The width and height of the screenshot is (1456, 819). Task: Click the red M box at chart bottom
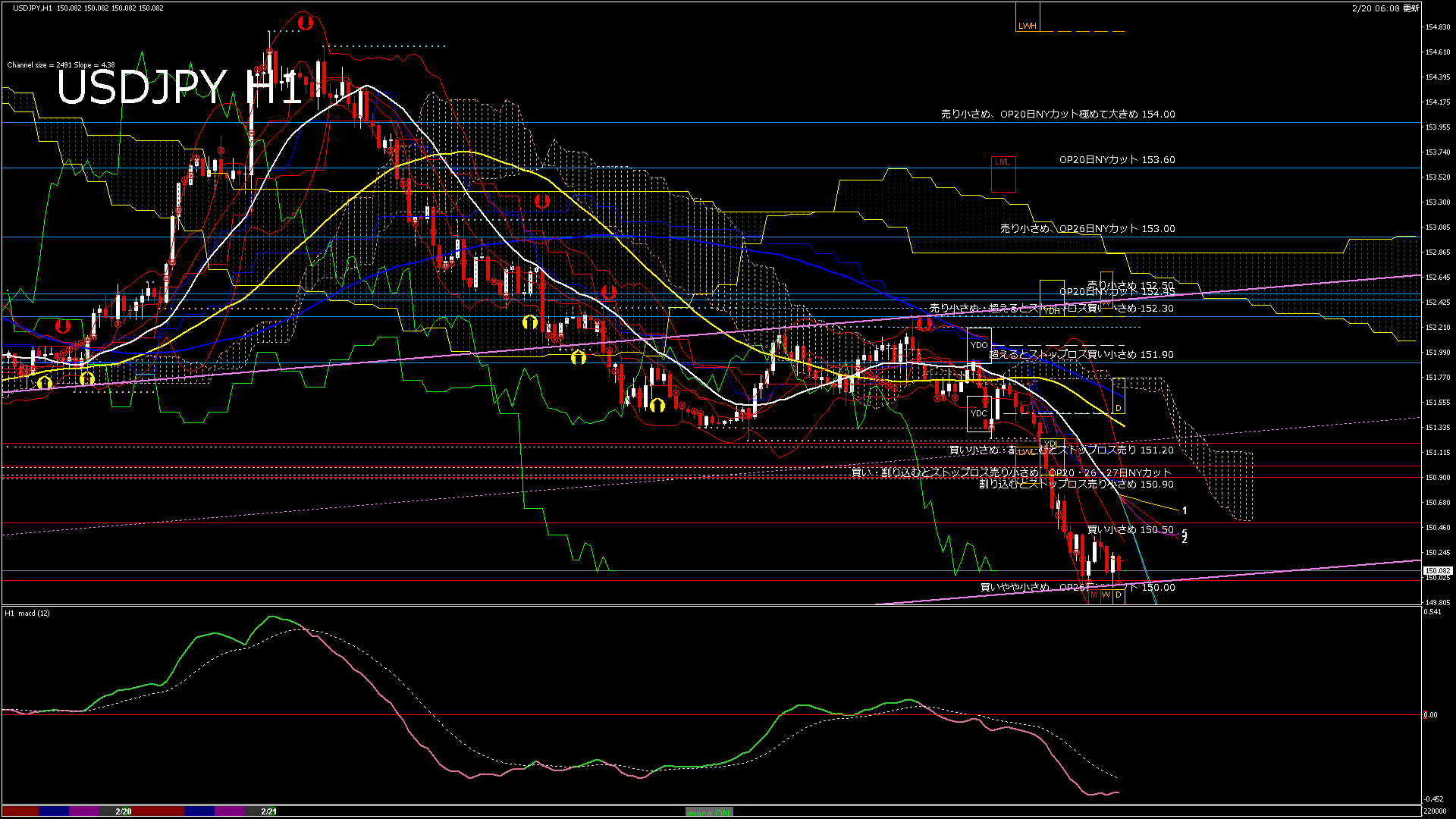tap(1094, 595)
